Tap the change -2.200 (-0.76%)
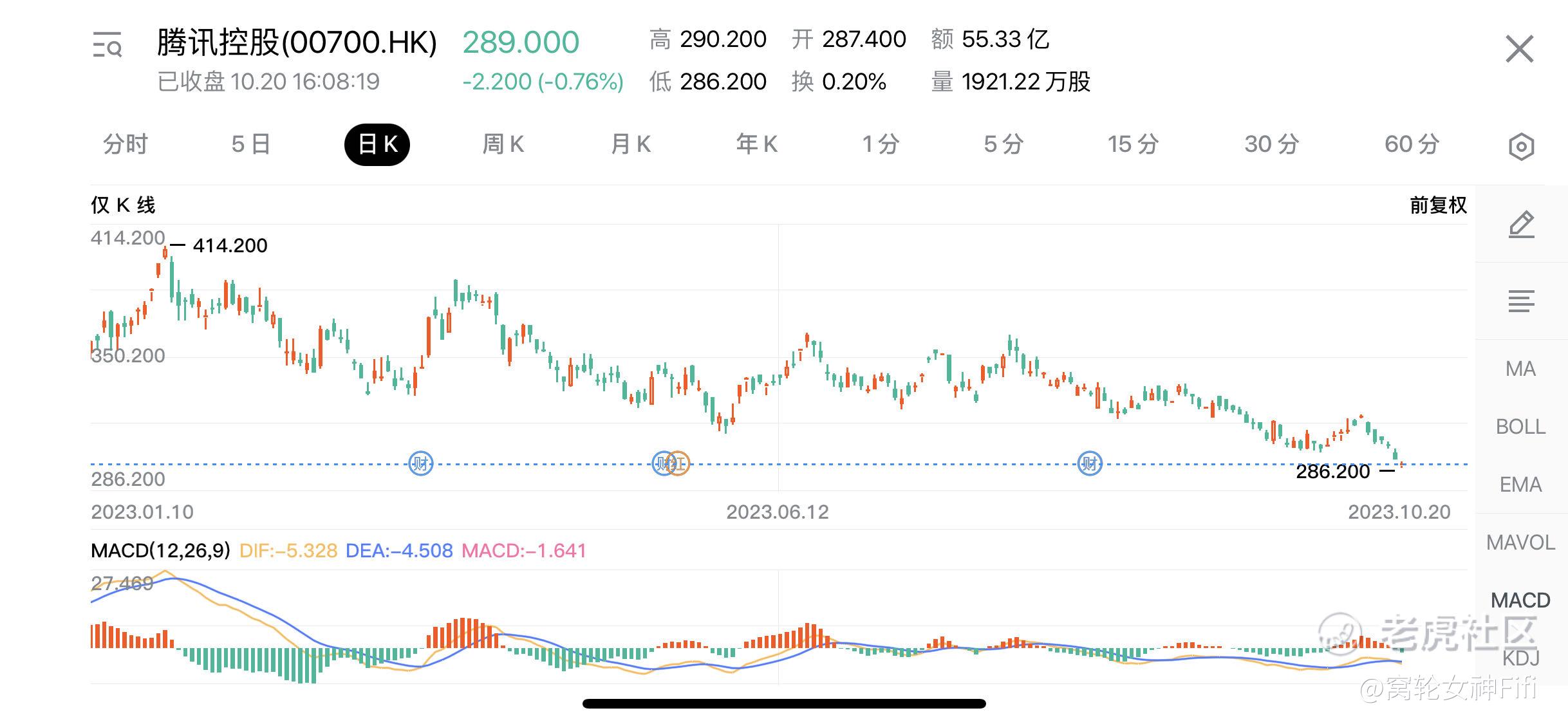Viewport: 1568px width, 724px height. click(x=543, y=82)
